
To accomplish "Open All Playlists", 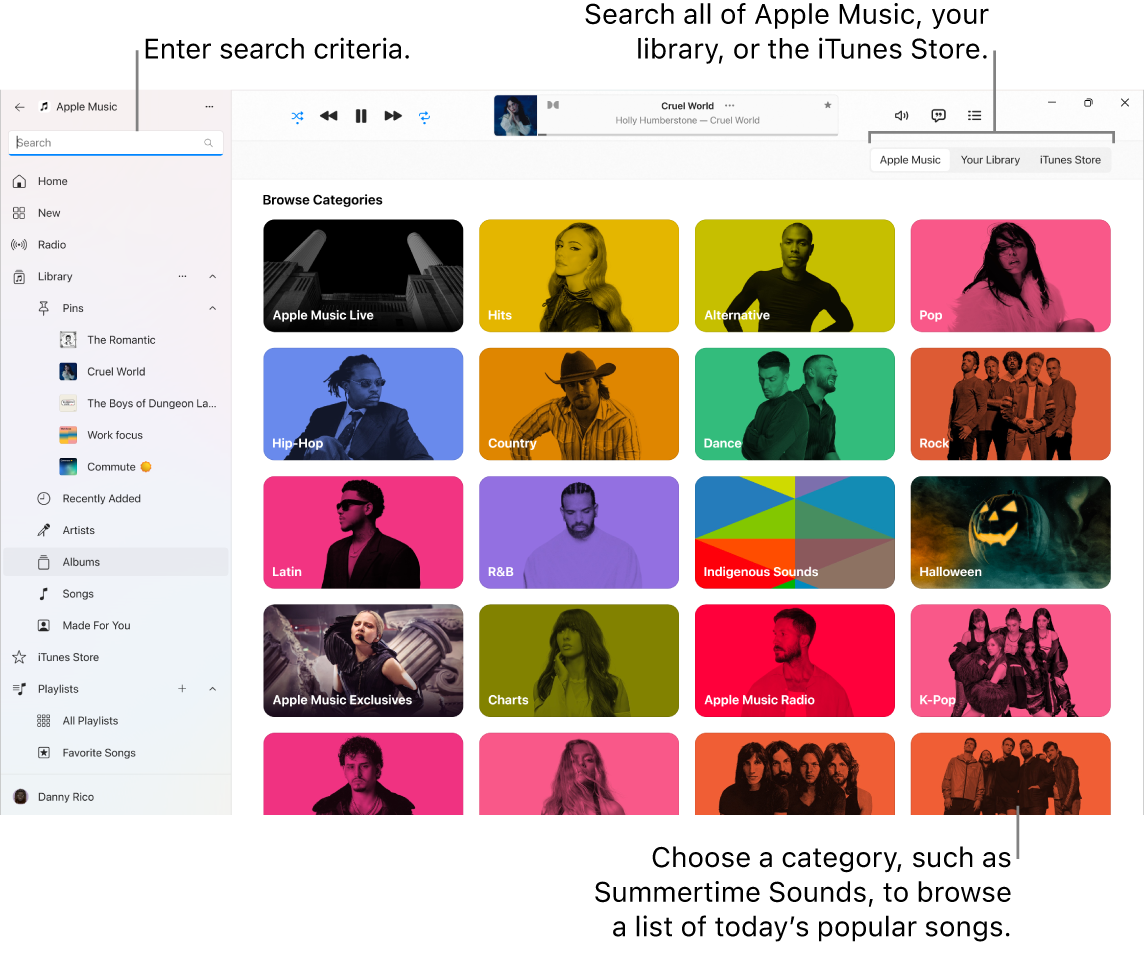I will point(115,721).
